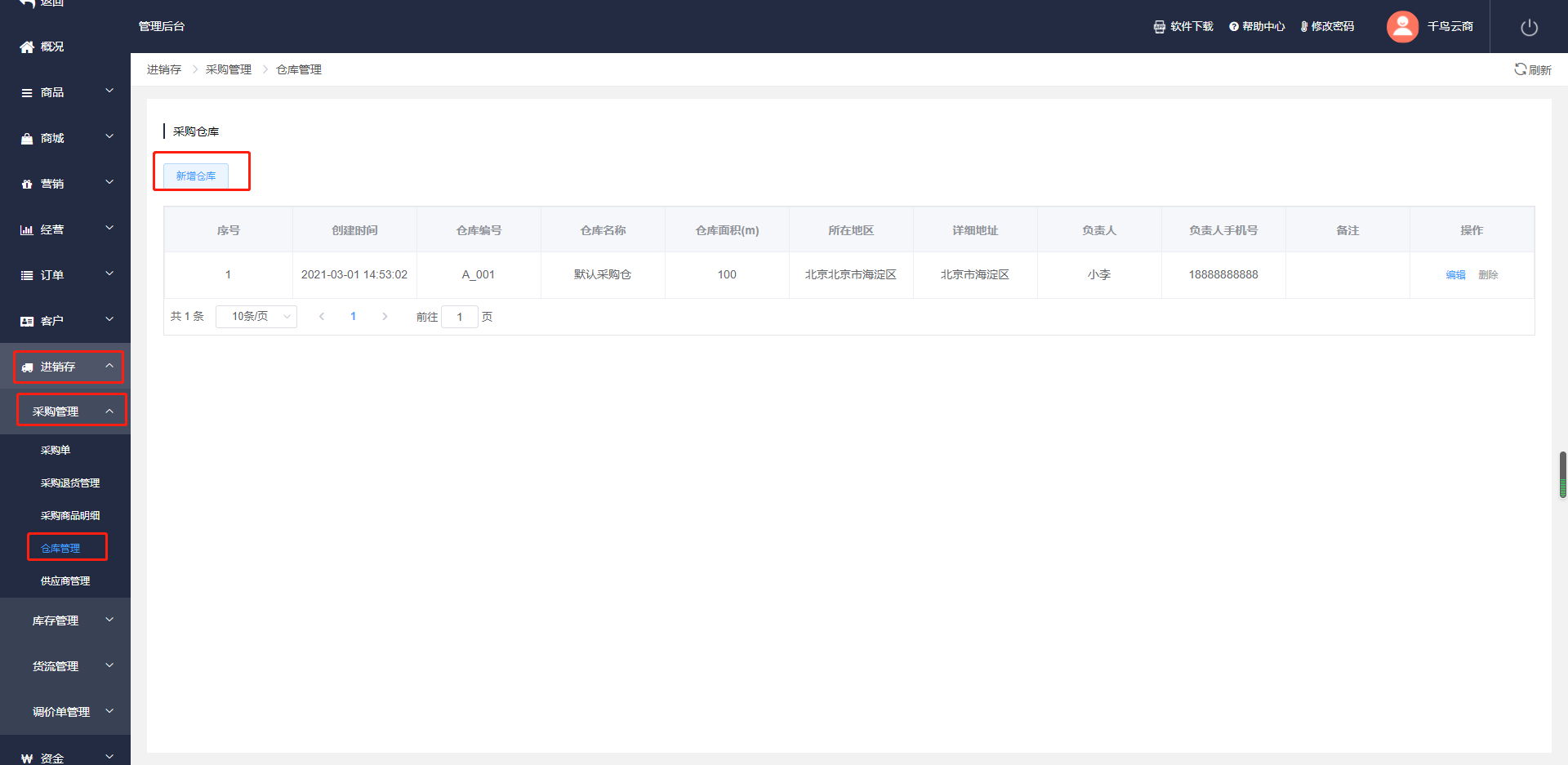Click the refresh icon beside 刷新
This screenshot has width=1568, height=765.
point(1520,69)
